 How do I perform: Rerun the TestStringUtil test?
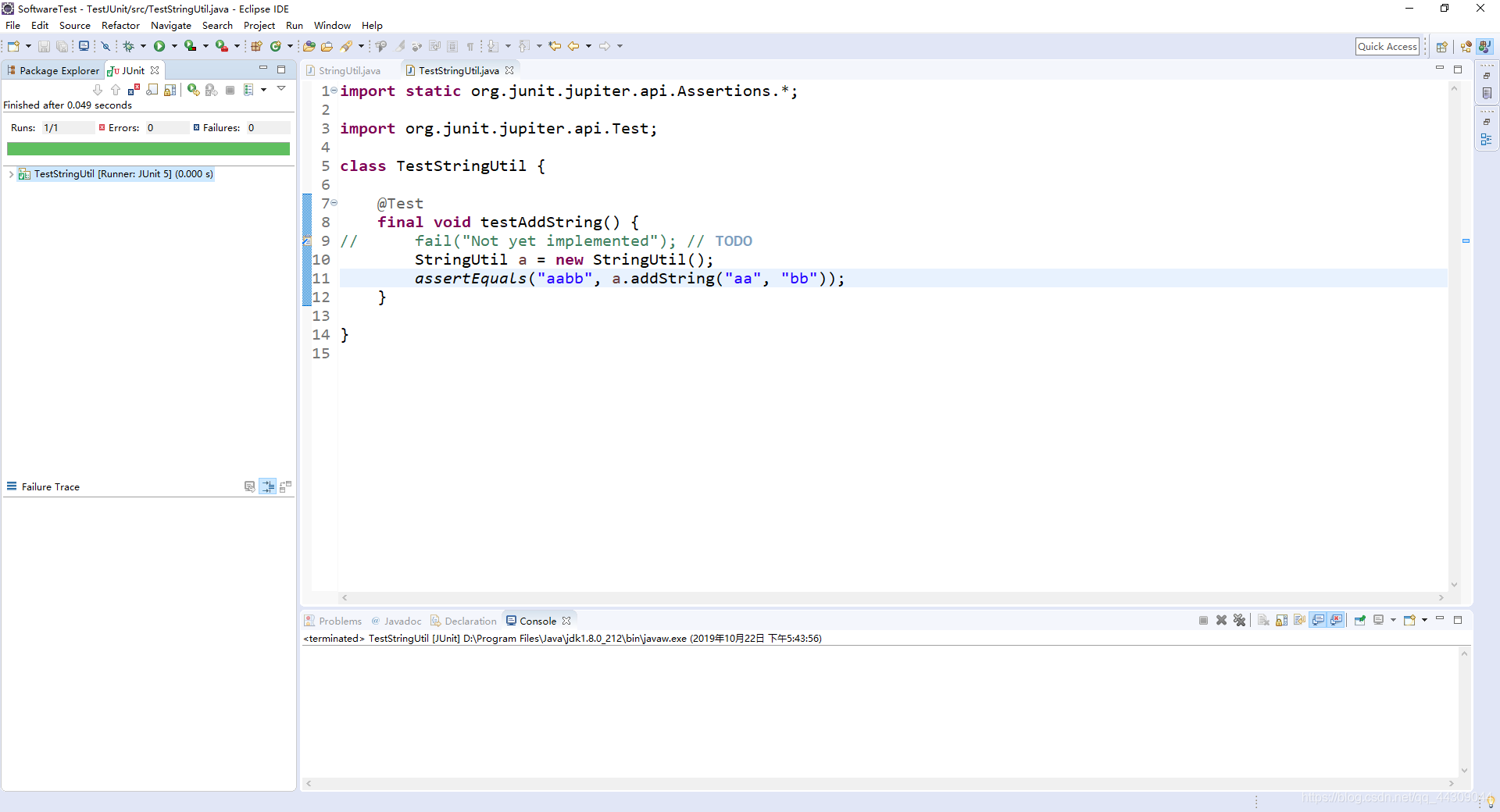[193, 90]
